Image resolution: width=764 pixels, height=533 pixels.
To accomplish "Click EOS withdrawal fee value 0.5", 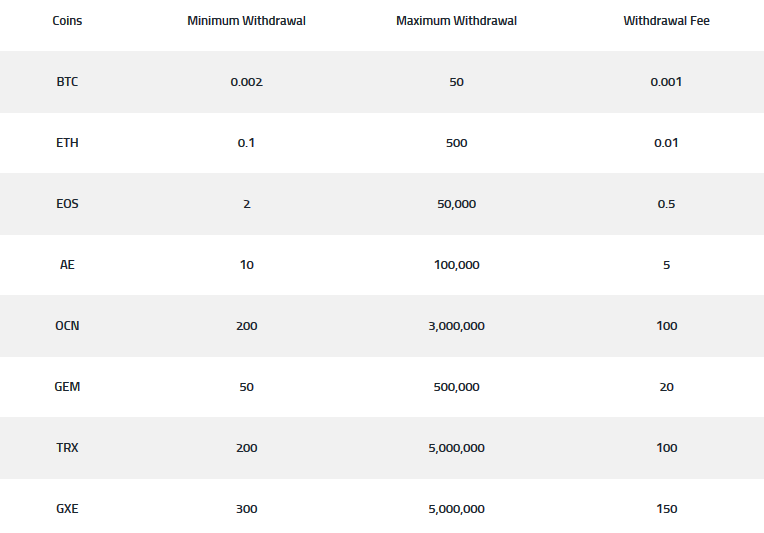I will pyautogui.click(x=667, y=204).
